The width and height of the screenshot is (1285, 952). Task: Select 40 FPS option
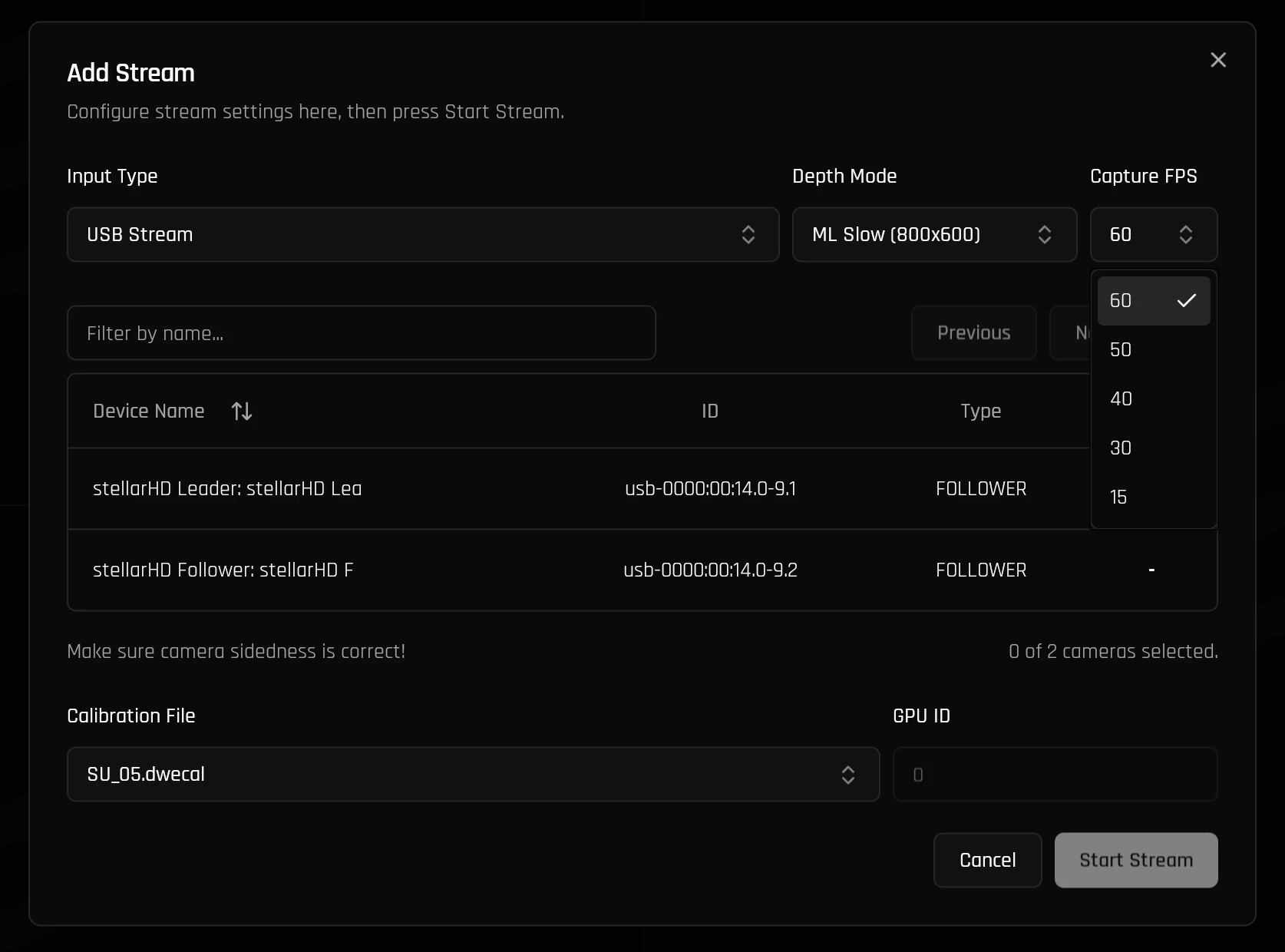tap(1121, 398)
